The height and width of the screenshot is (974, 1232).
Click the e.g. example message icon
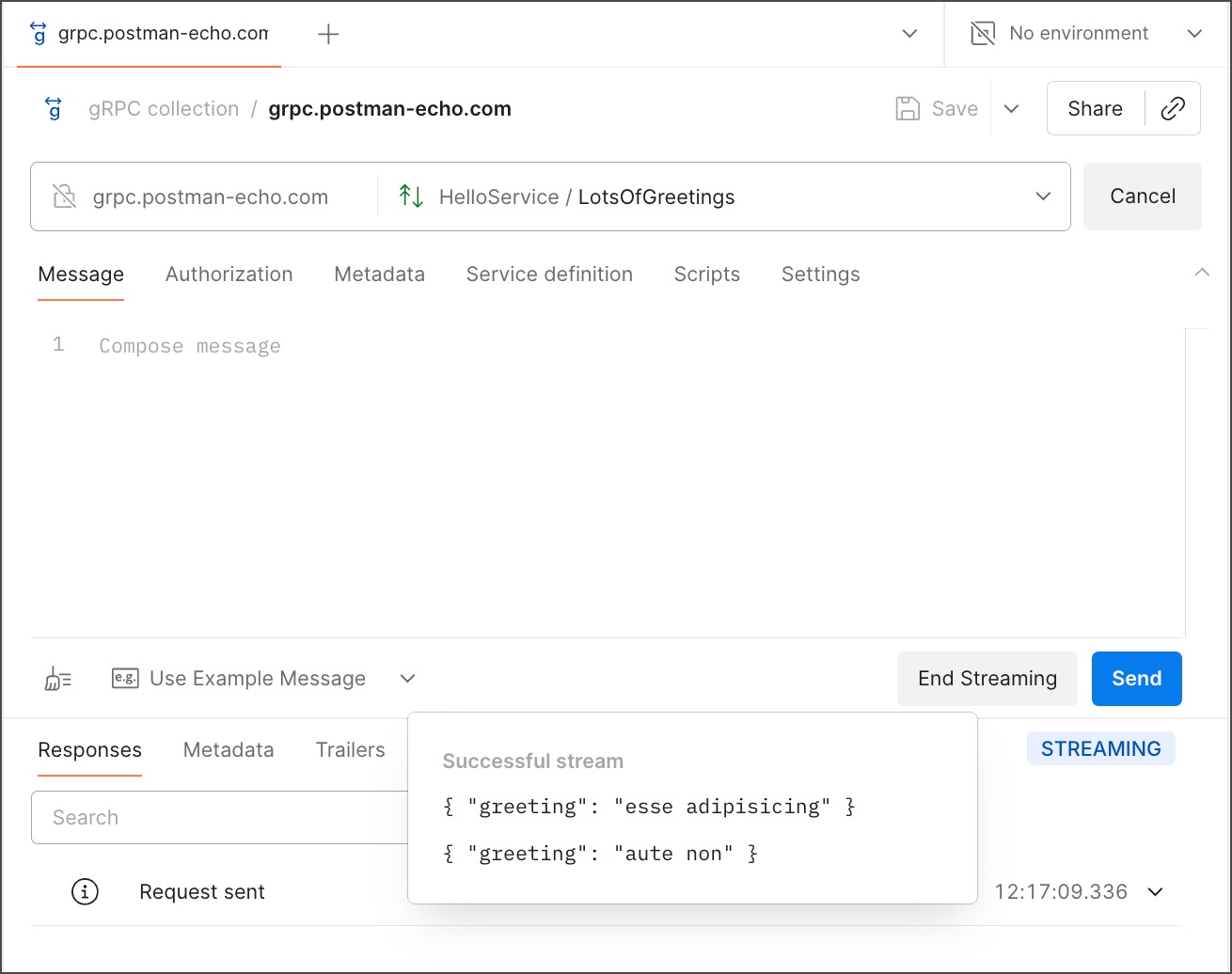click(x=125, y=677)
